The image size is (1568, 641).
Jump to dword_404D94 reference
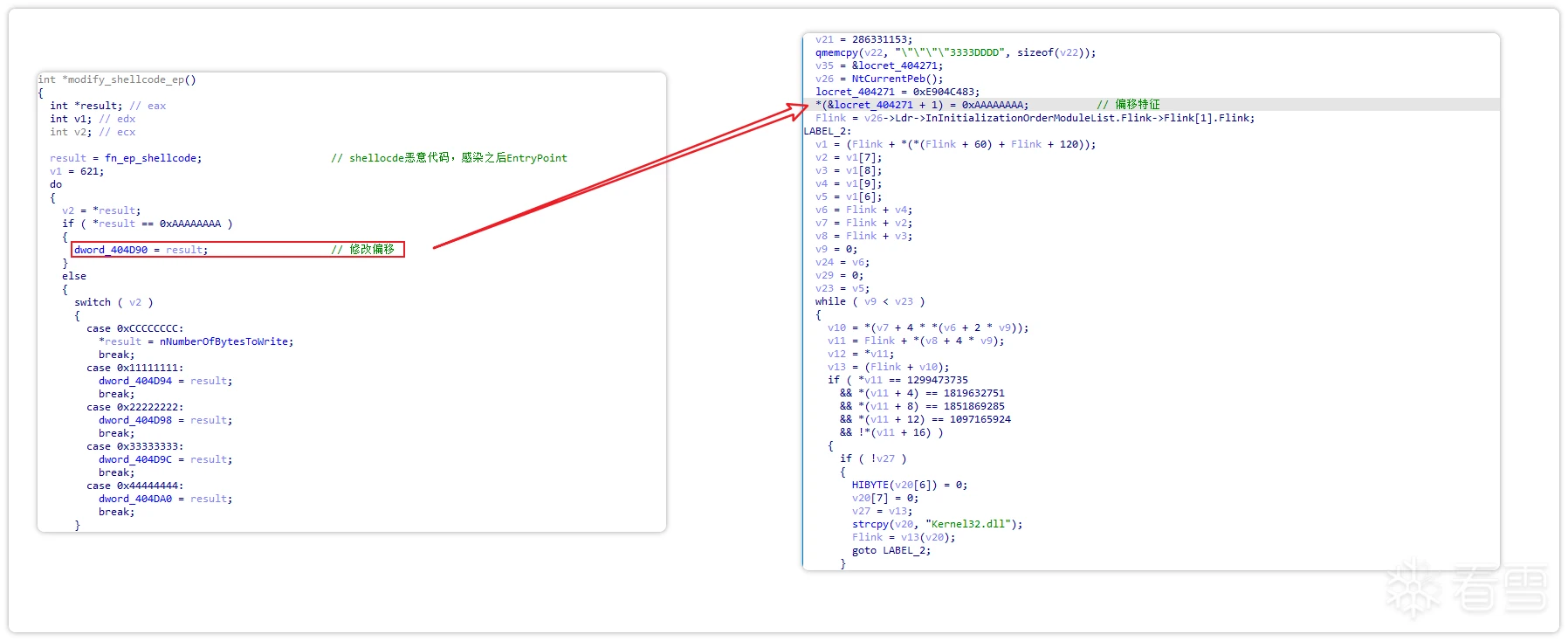135,381
